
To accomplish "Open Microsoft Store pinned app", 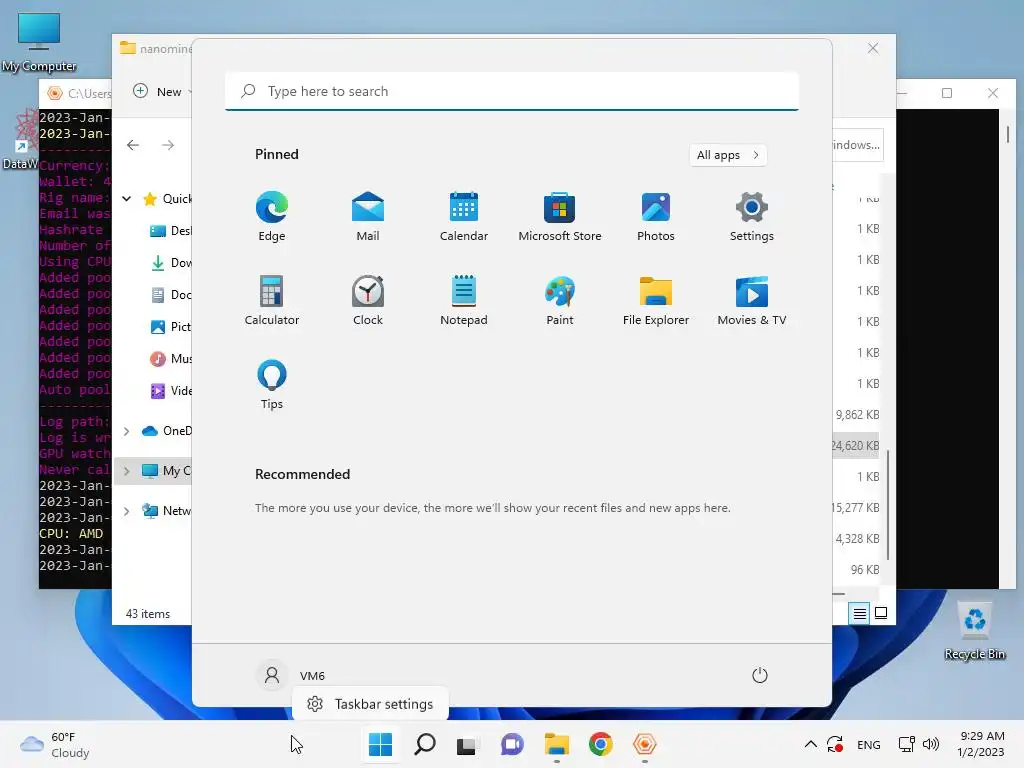I will (560, 216).
